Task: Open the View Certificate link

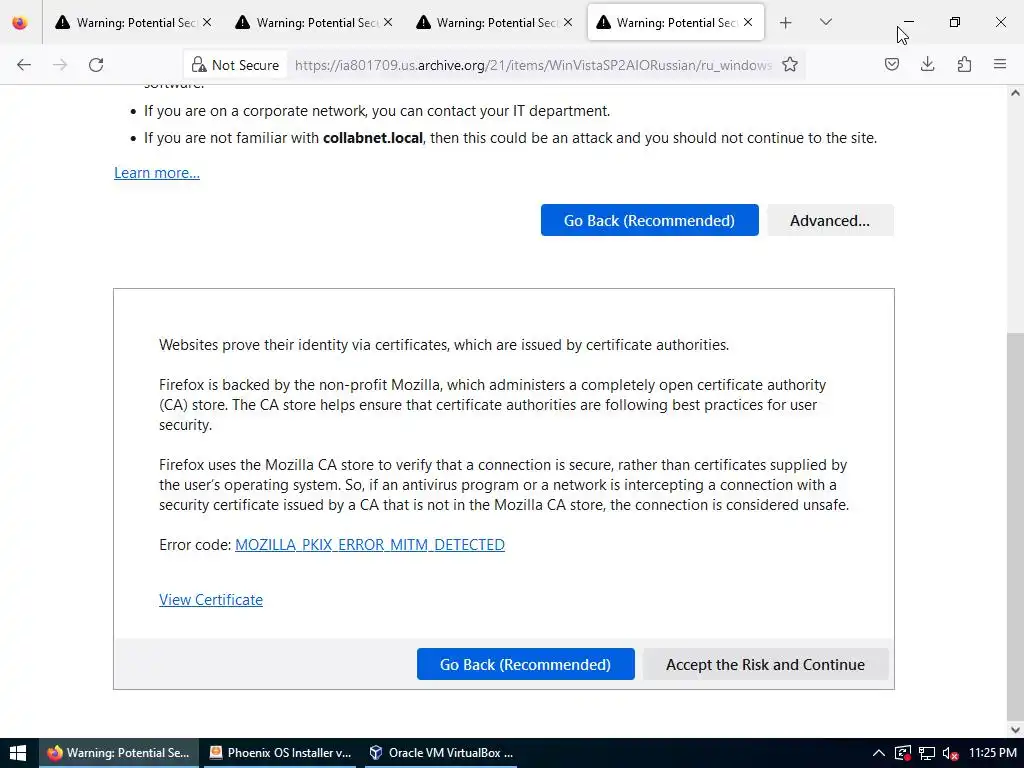Action: coord(211,600)
